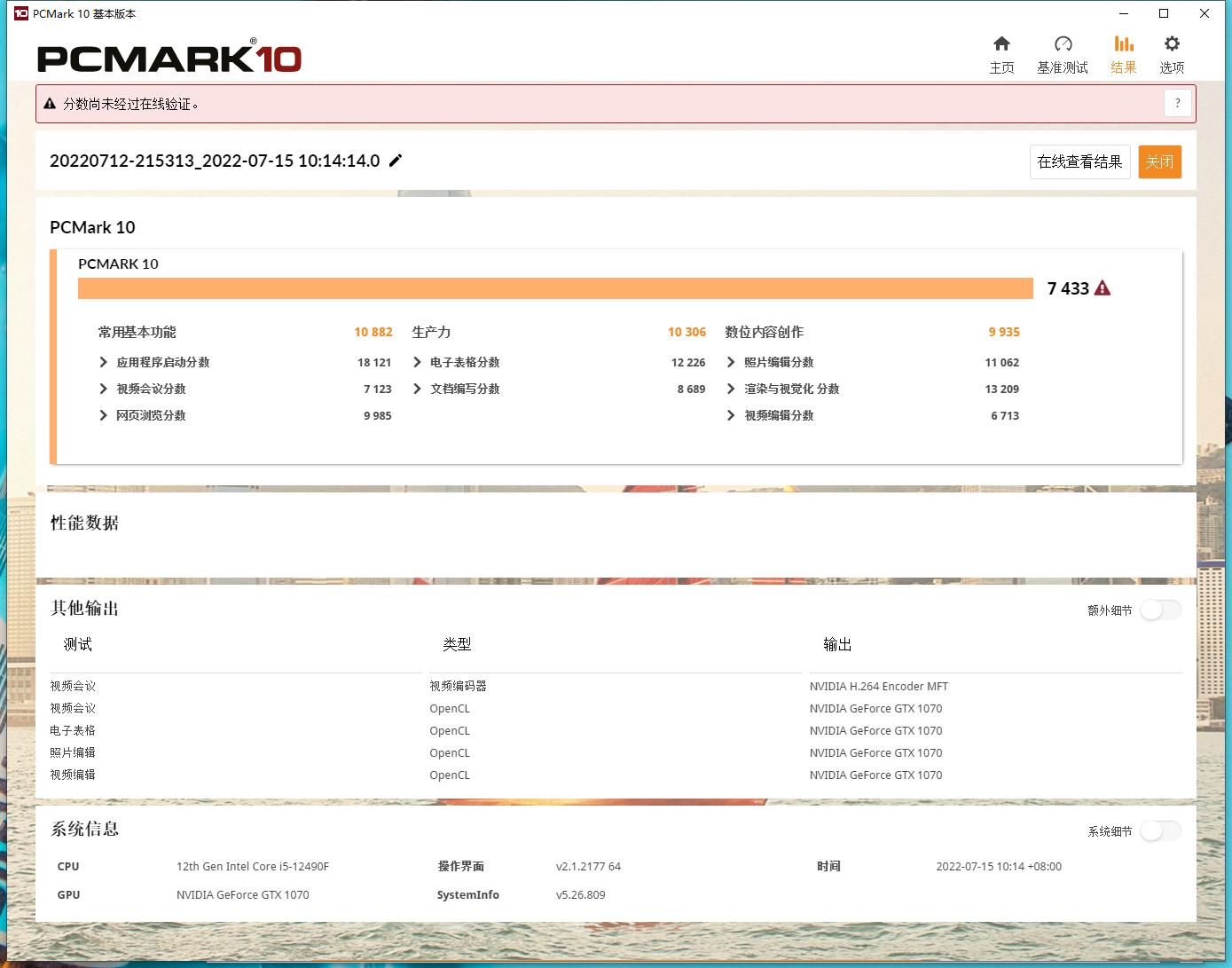Screen dimensions: 1232x968
Task: Enable the 额外细节 toggle
Action: click(x=1160, y=610)
